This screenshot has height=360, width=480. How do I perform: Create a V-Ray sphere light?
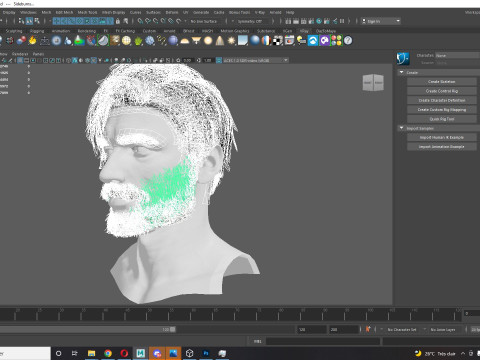(208, 41)
